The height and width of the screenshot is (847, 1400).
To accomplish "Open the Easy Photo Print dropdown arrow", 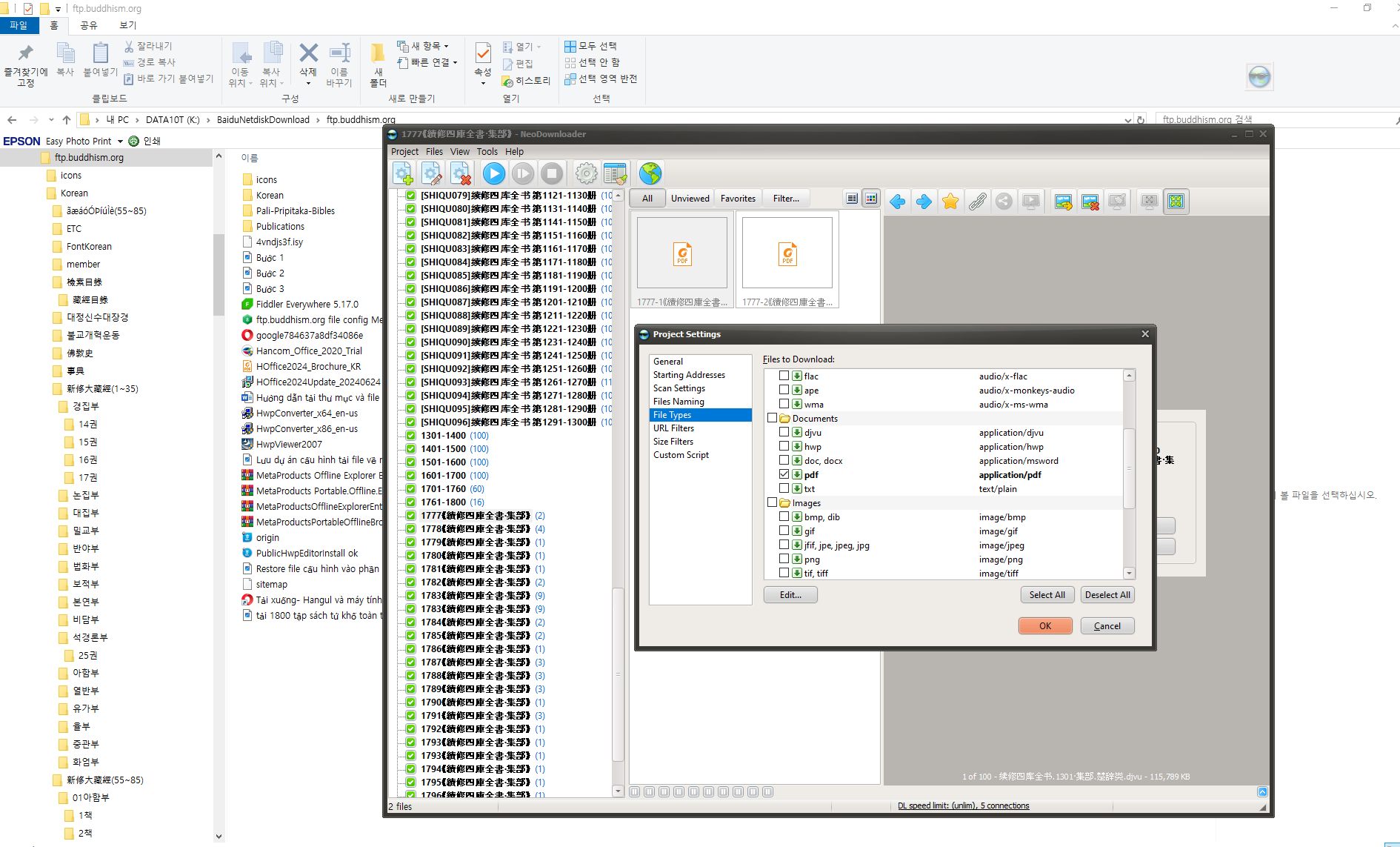I will pyautogui.click(x=120, y=142).
